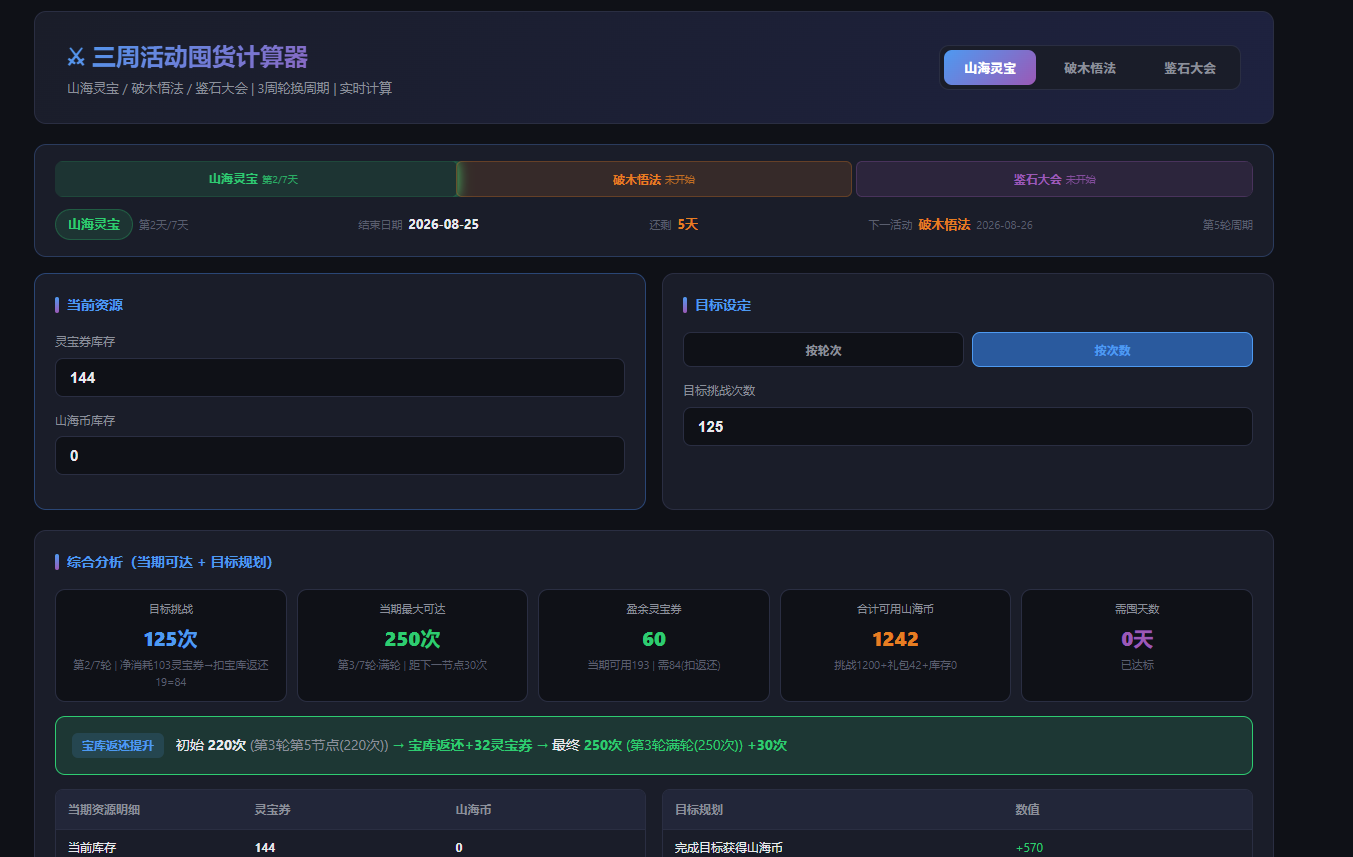This screenshot has width=1353, height=857.
Task: Click the remaining days value 5天
Action: 687,224
